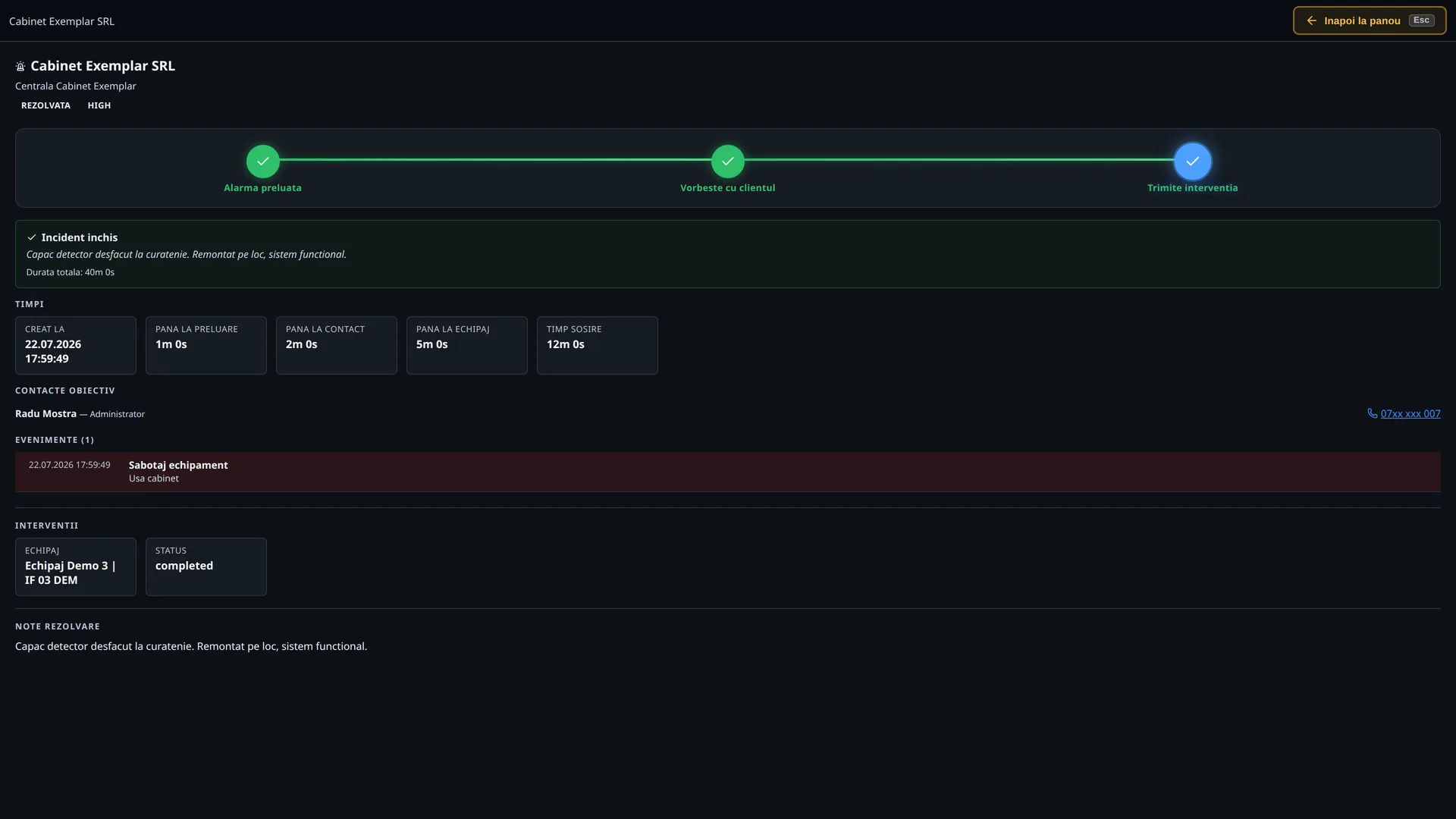The height and width of the screenshot is (819, 1456).
Task: Click the Durata totala: 40m 0s text
Action: point(70,272)
